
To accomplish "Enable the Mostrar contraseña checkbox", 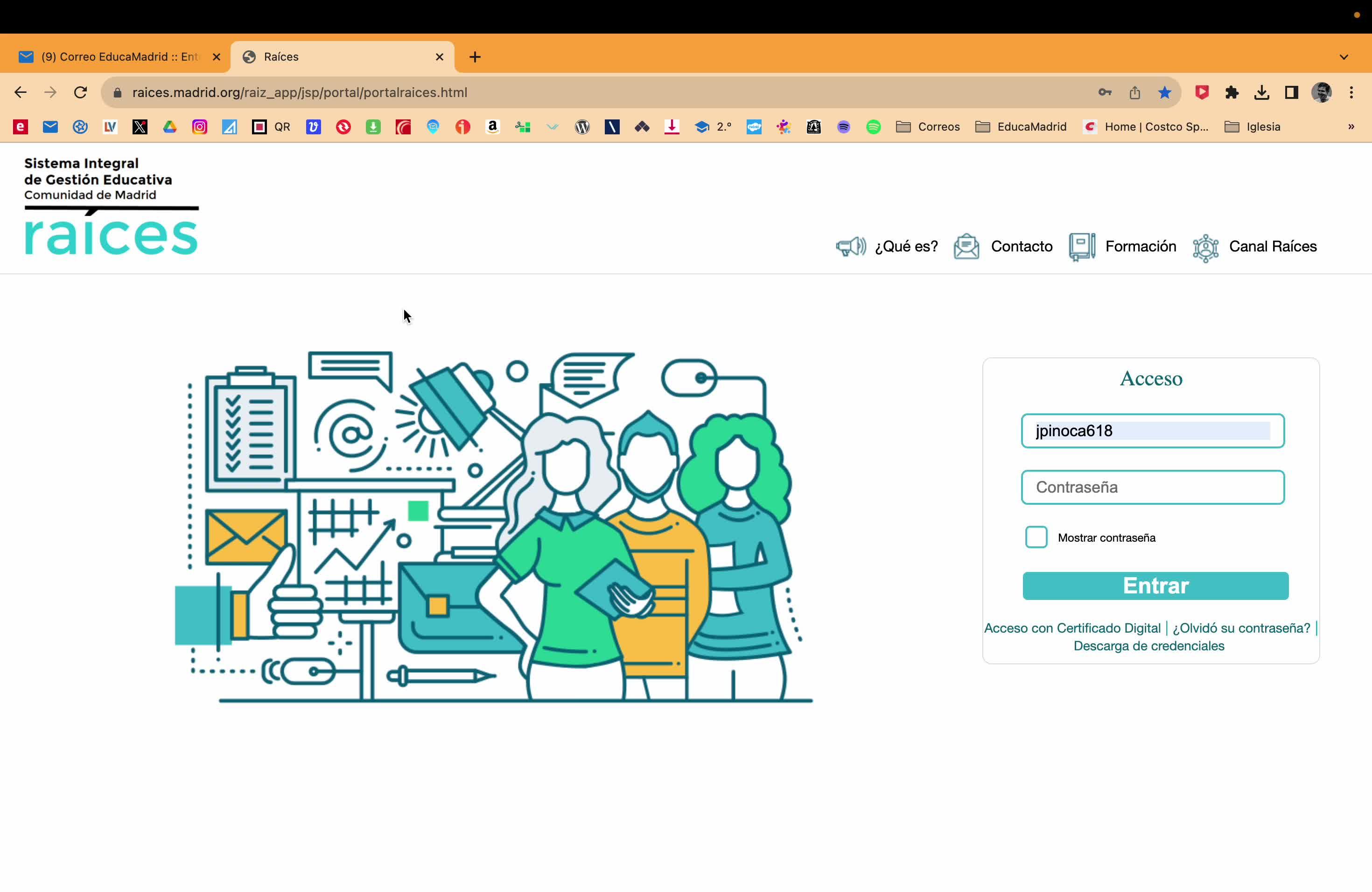I will (x=1036, y=537).
